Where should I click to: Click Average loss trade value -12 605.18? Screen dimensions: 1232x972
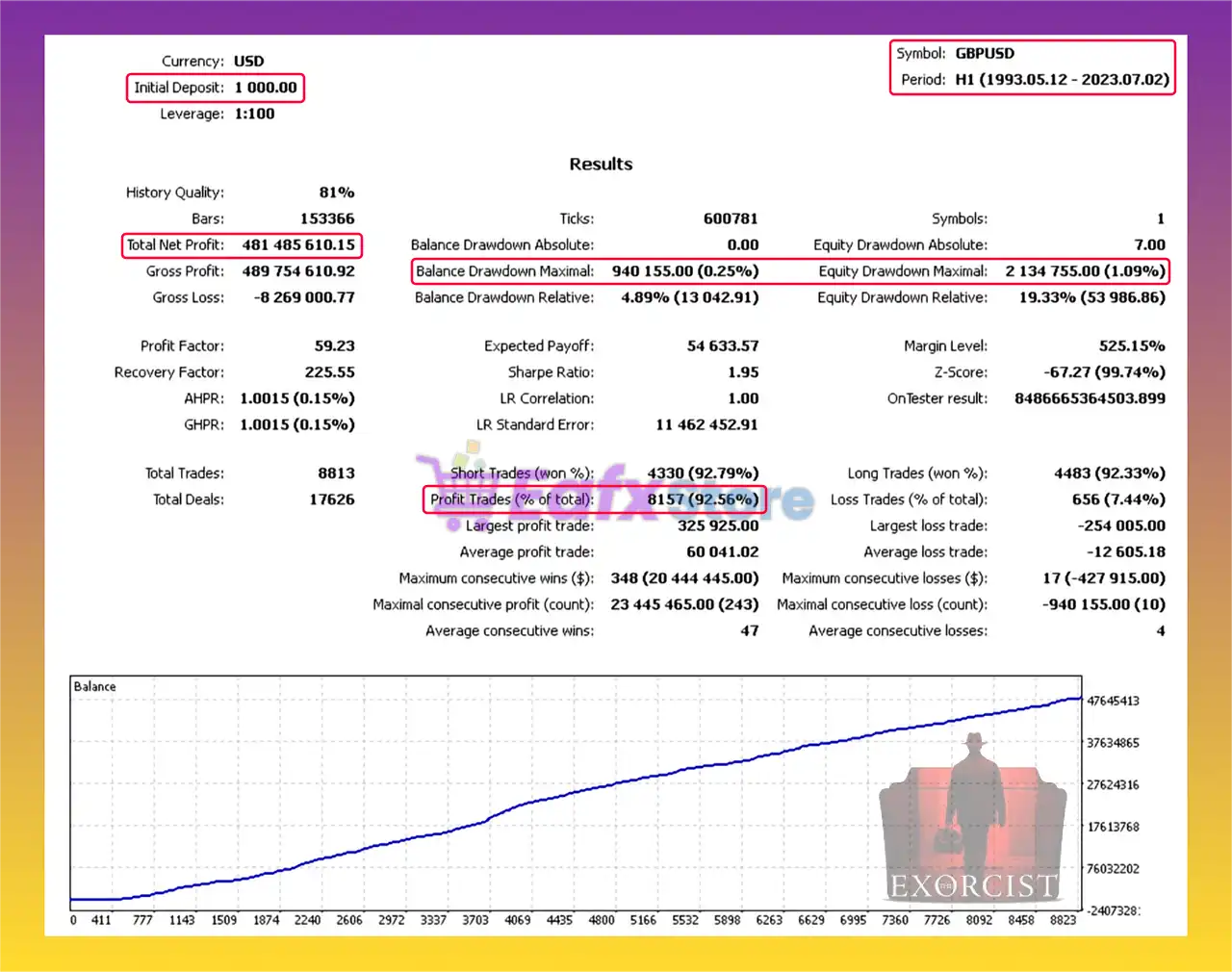pos(1126,552)
